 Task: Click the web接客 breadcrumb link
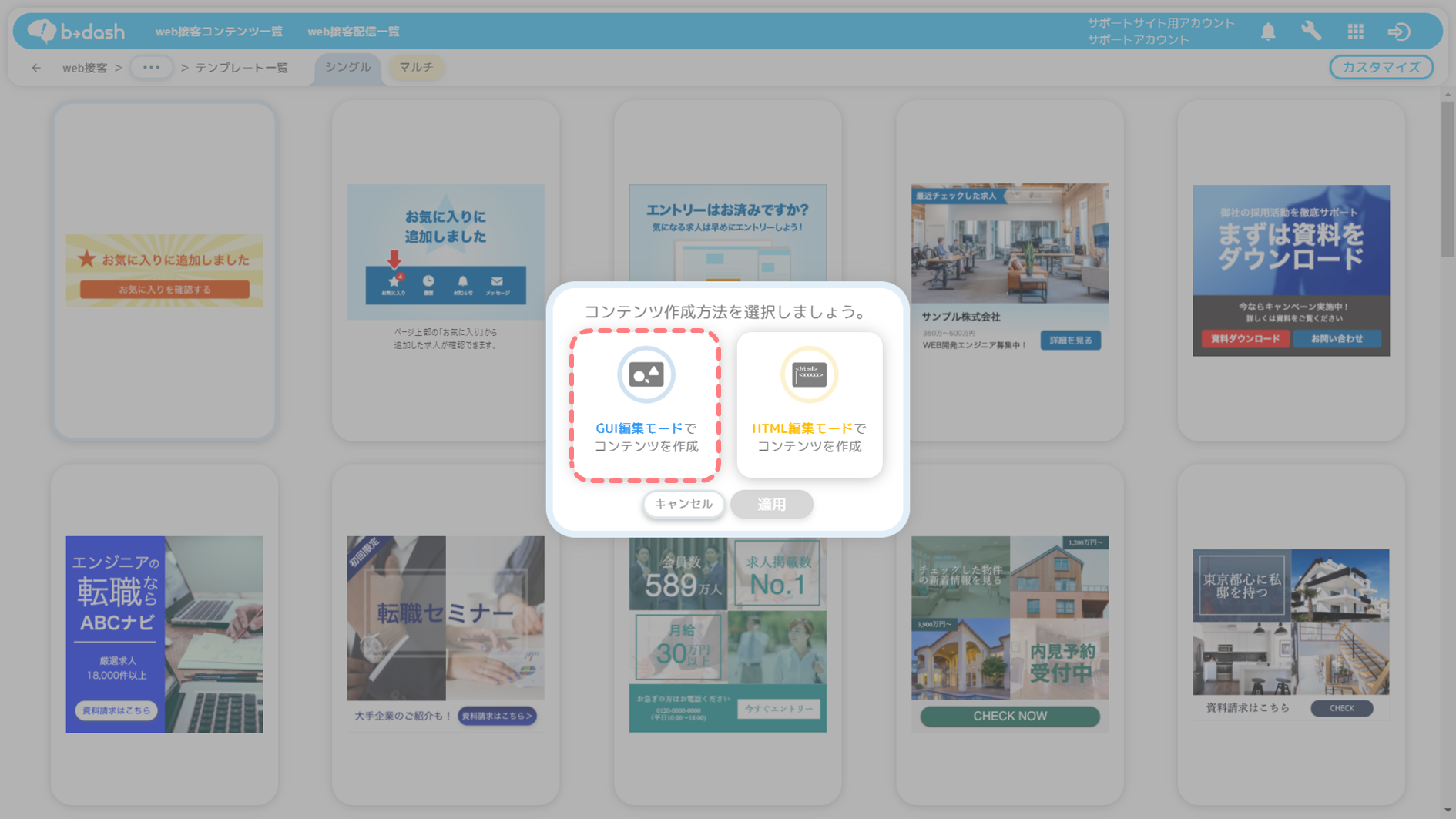point(85,68)
